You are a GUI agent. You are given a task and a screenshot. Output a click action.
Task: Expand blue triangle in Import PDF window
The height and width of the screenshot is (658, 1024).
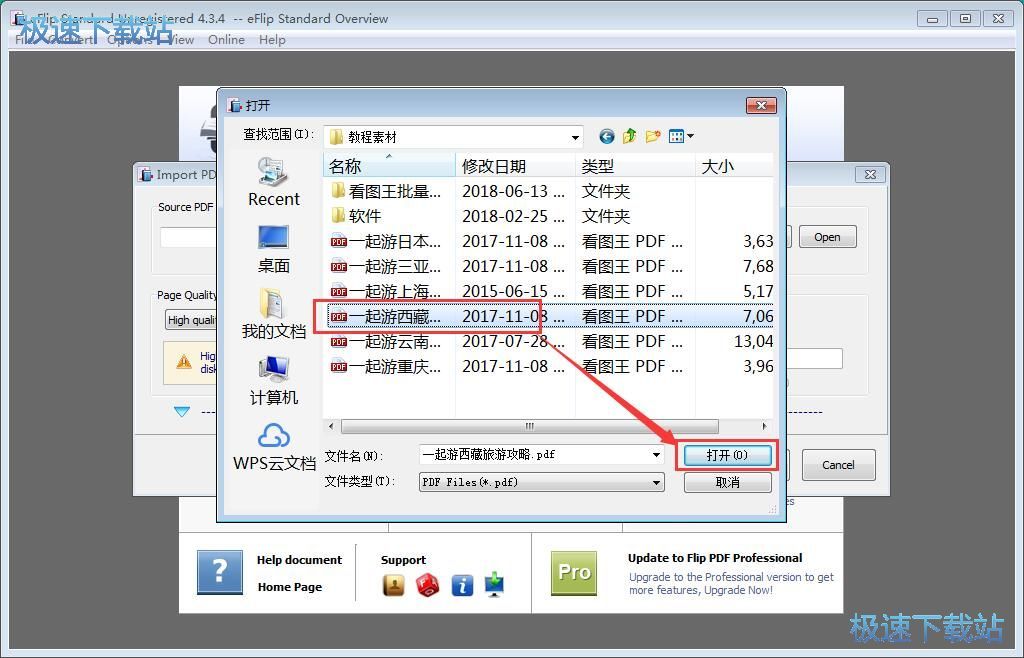pyautogui.click(x=182, y=411)
